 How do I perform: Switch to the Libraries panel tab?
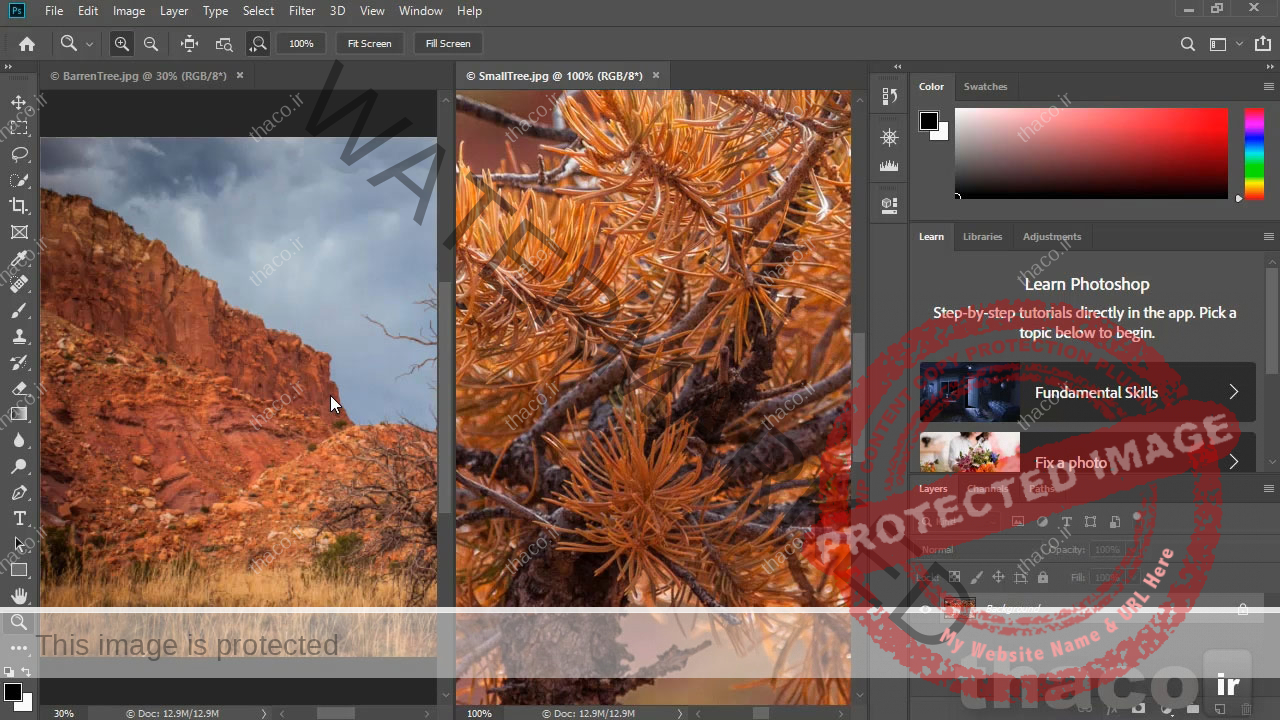[982, 237]
